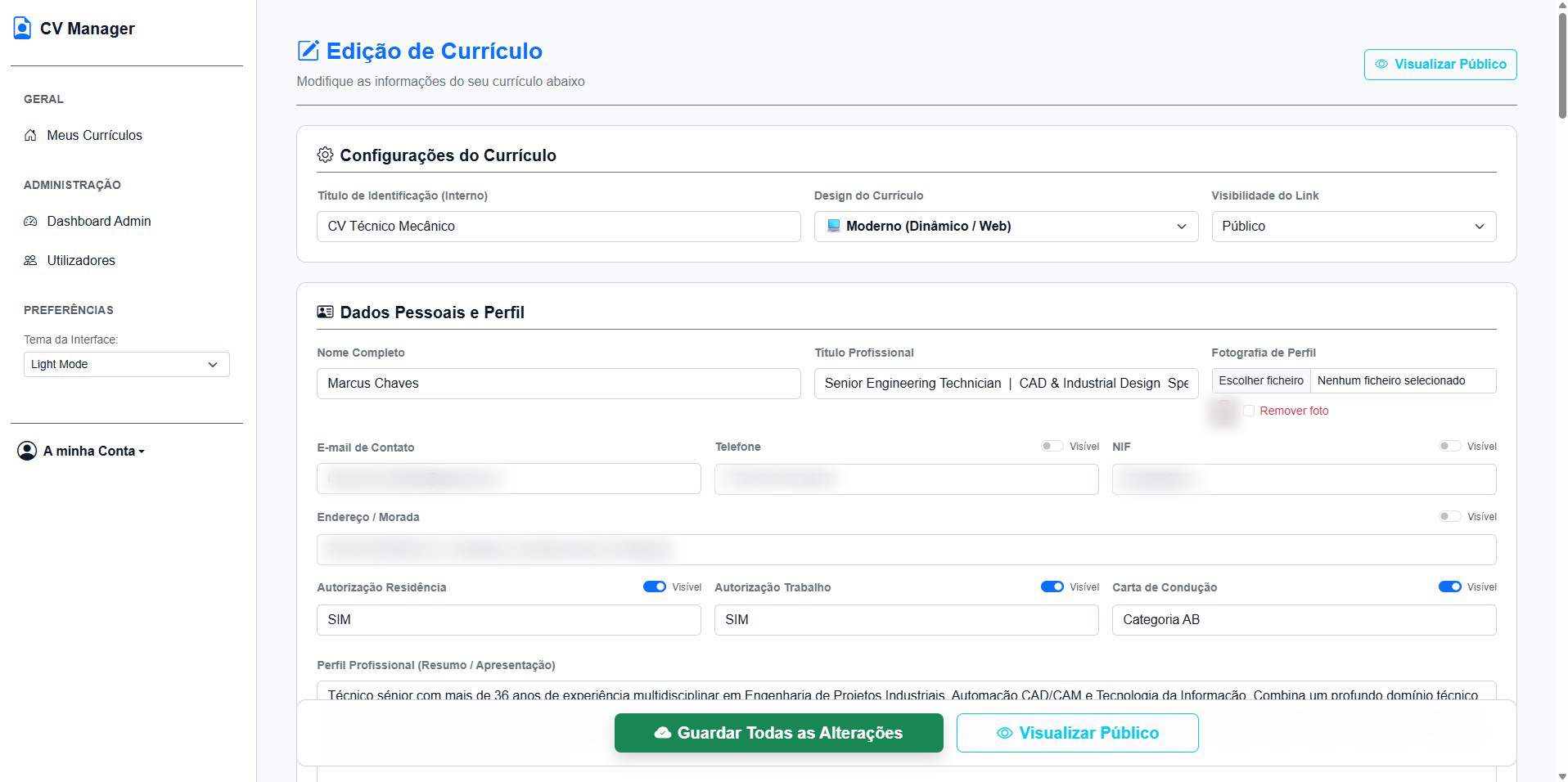Open the Tema da Interface Light Mode dropdown
The width and height of the screenshot is (1568, 782).
click(x=126, y=365)
